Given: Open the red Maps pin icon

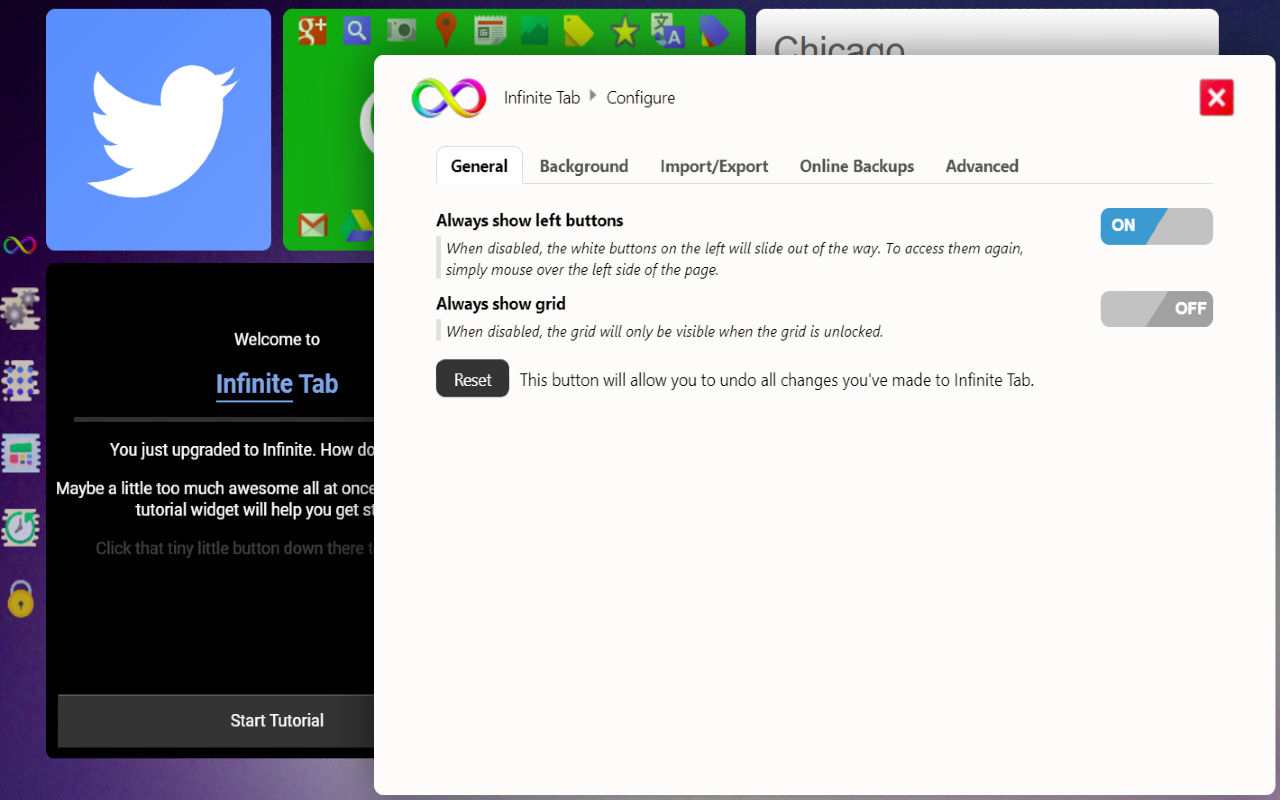Looking at the screenshot, I should 446,31.
